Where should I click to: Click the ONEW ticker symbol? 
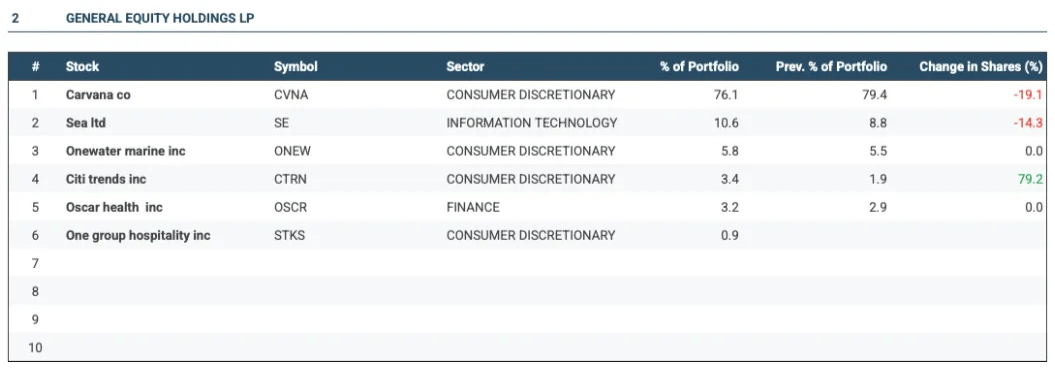click(x=292, y=151)
